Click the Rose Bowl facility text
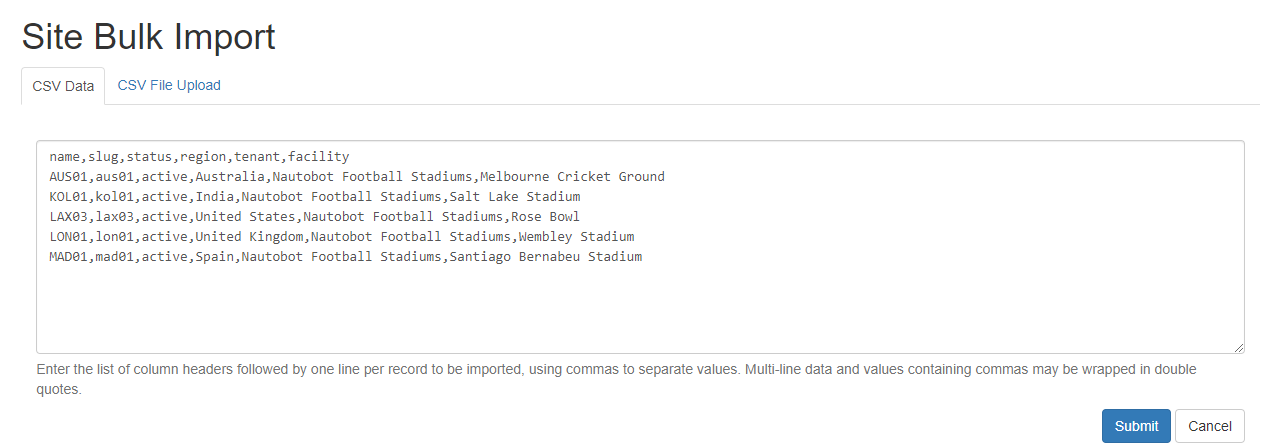 pos(545,217)
